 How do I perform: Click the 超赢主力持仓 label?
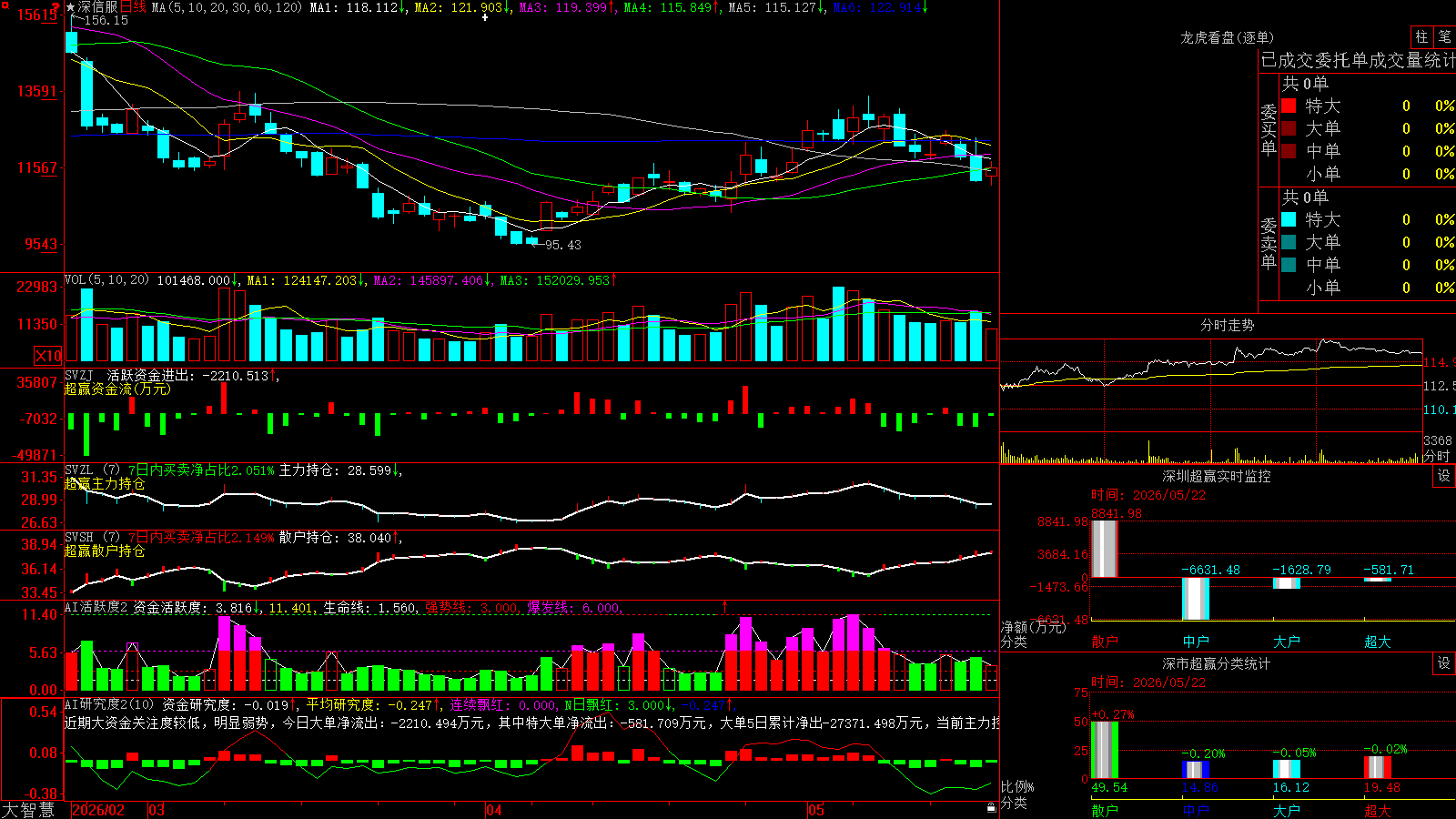(x=105, y=483)
